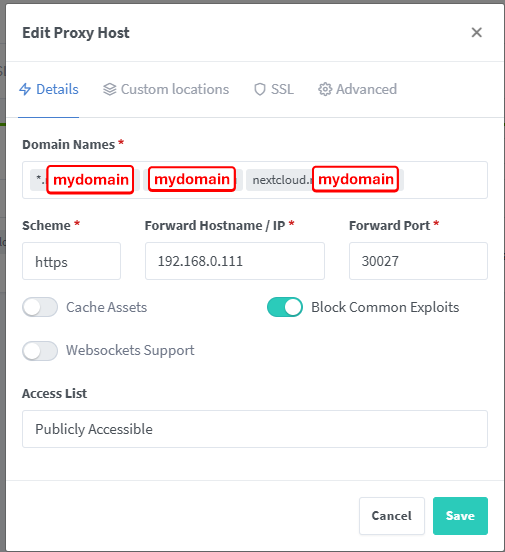
Task: Click the Save button
Action: click(460, 516)
